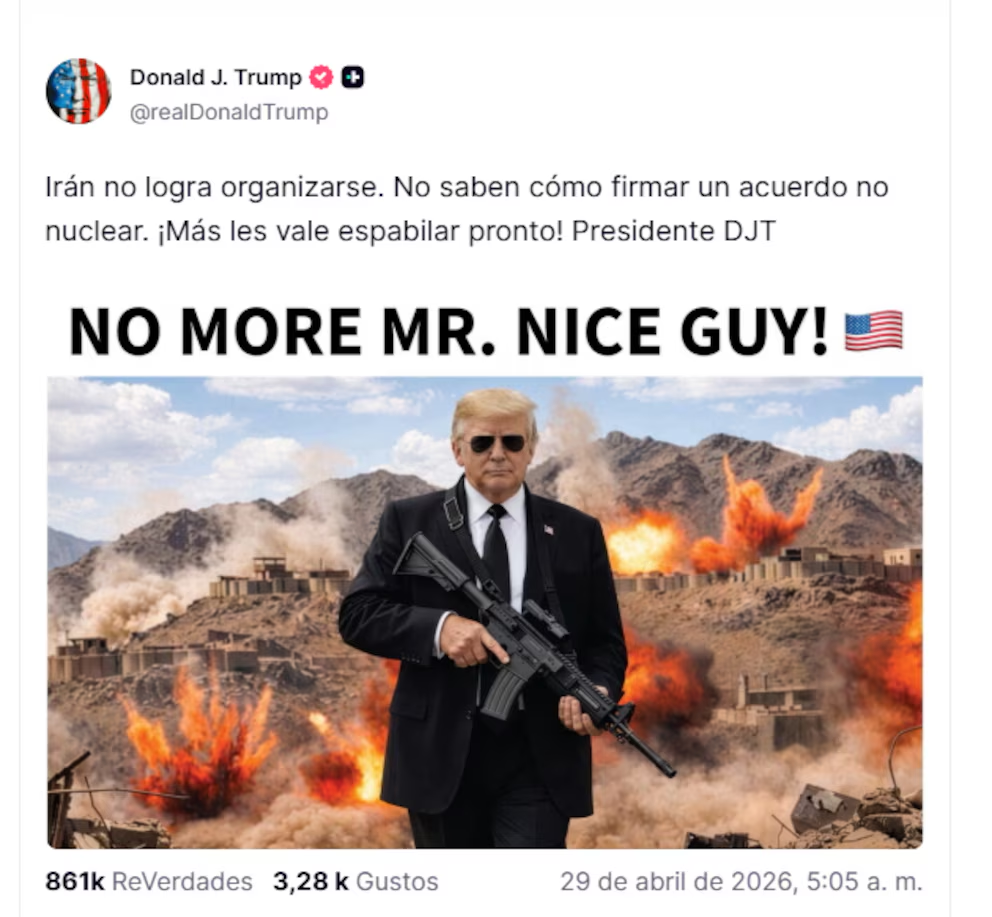Enlarge the posted explosion image
992x917 pixels.
coord(485,612)
